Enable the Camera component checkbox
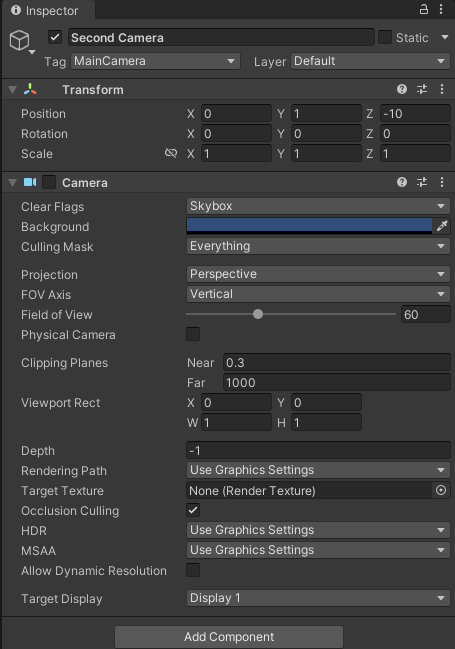The width and height of the screenshot is (455, 649). pos(49,183)
